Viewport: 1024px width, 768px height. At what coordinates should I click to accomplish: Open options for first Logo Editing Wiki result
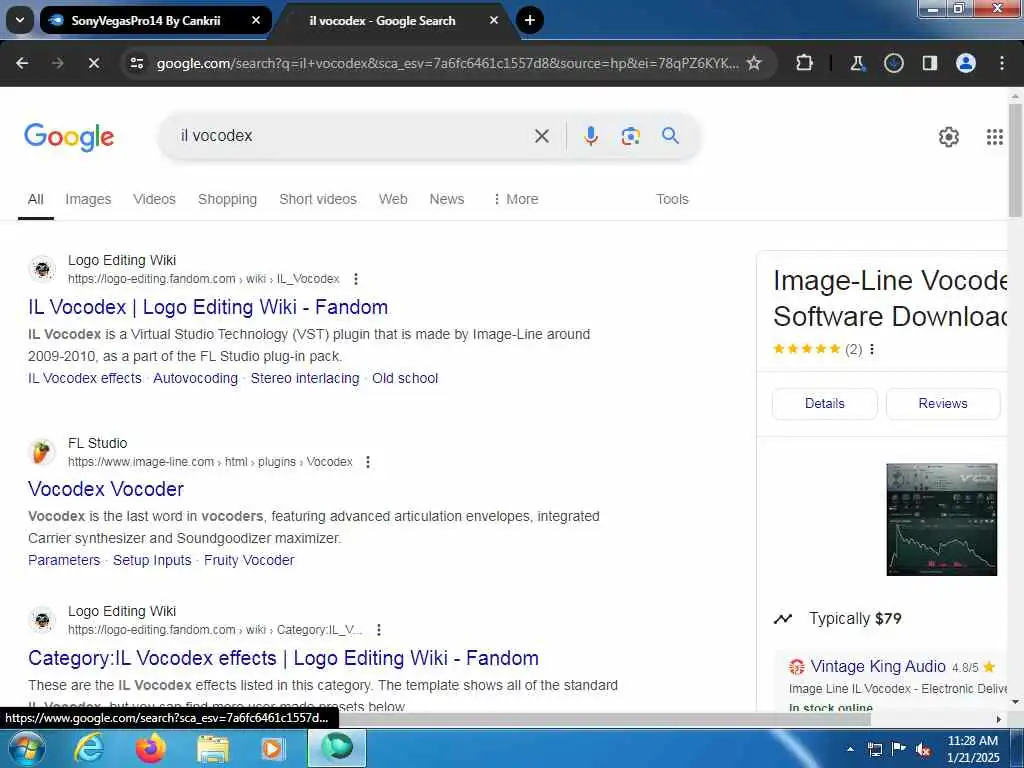[x=356, y=279]
